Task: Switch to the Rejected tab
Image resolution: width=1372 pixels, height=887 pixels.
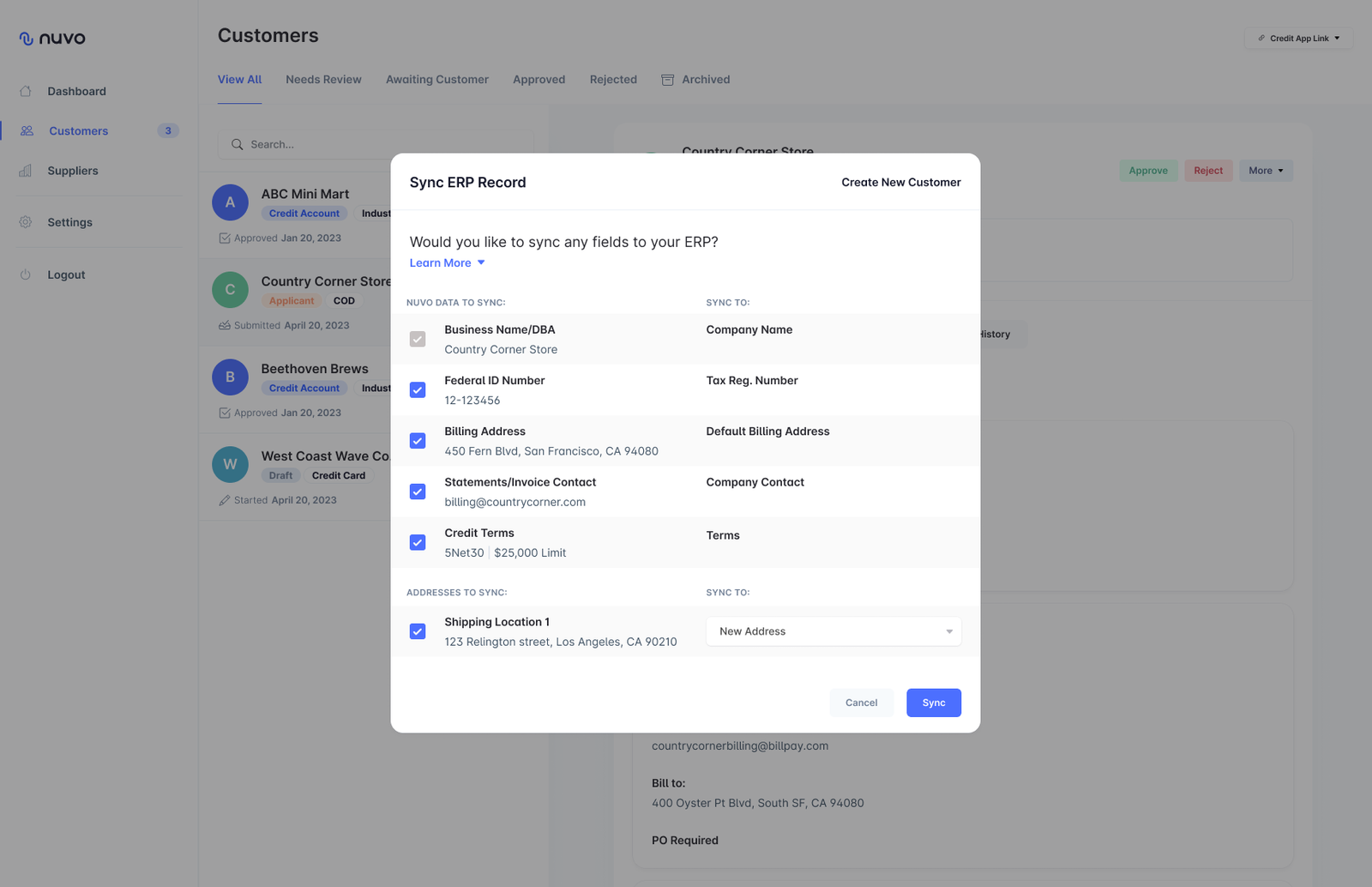Action: [x=613, y=80]
